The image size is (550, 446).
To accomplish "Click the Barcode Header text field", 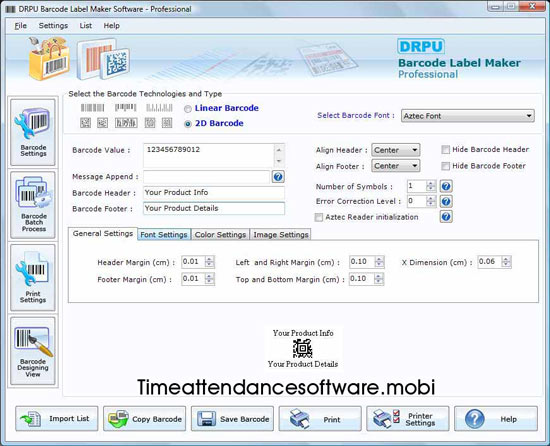I will [214, 192].
